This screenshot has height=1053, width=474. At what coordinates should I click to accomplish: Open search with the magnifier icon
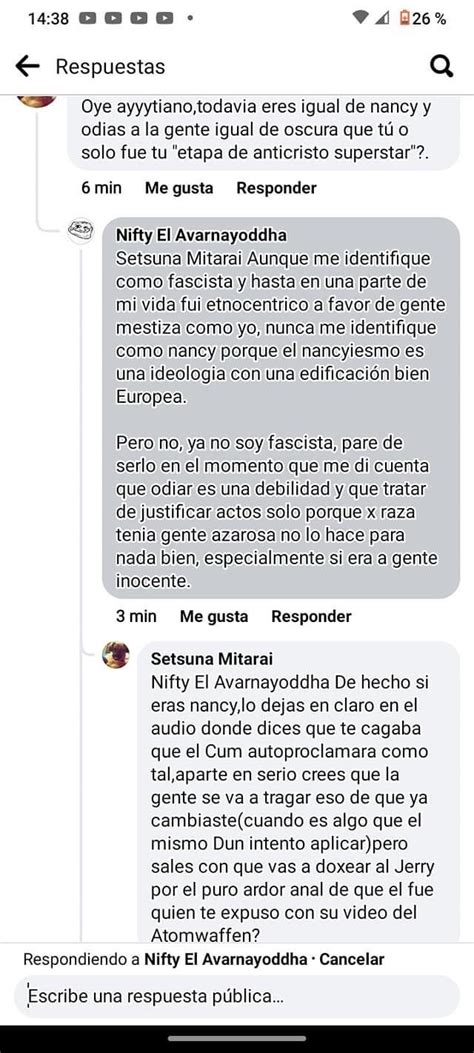point(441,66)
